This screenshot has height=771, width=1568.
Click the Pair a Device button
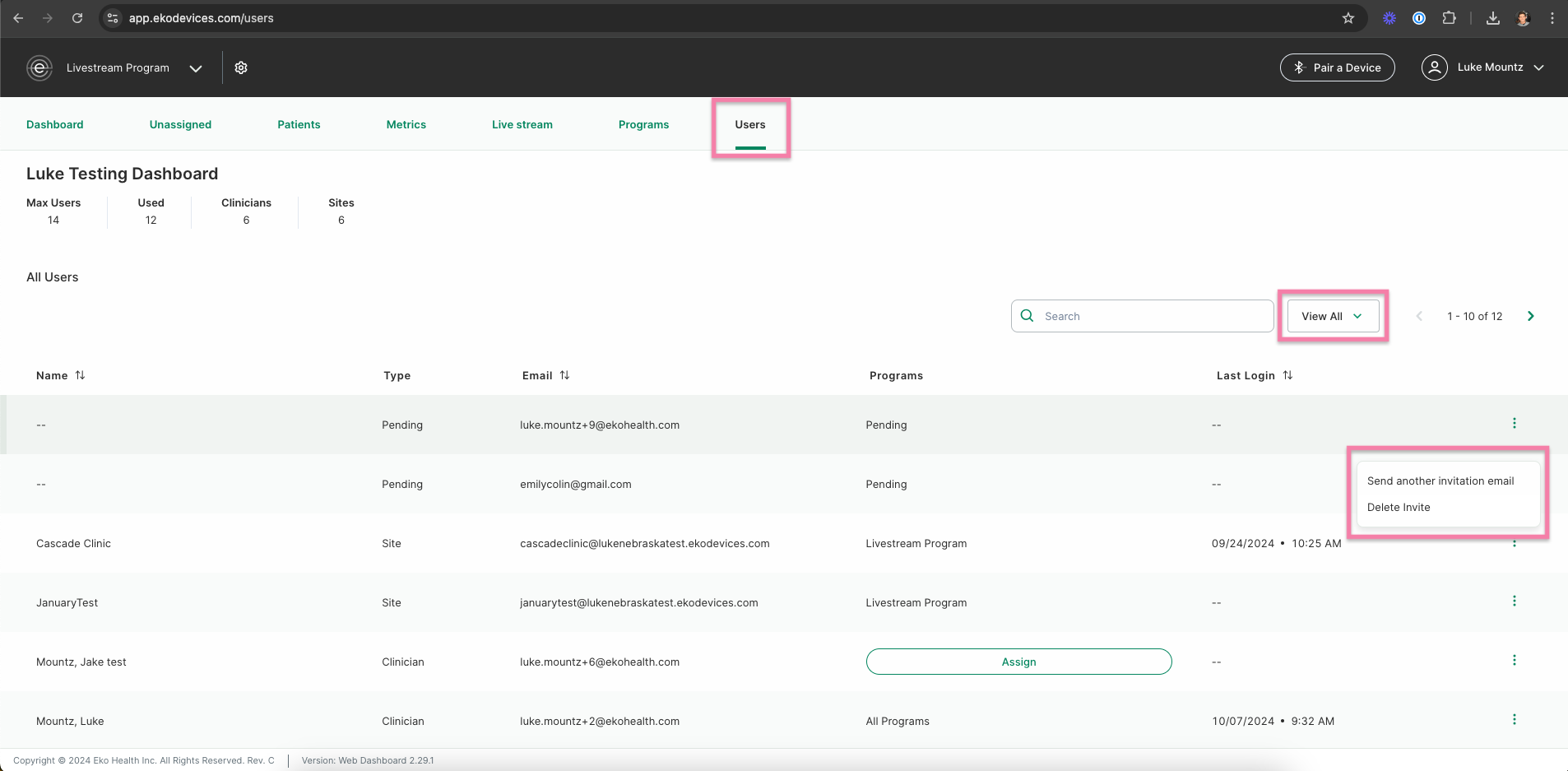click(x=1337, y=67)
